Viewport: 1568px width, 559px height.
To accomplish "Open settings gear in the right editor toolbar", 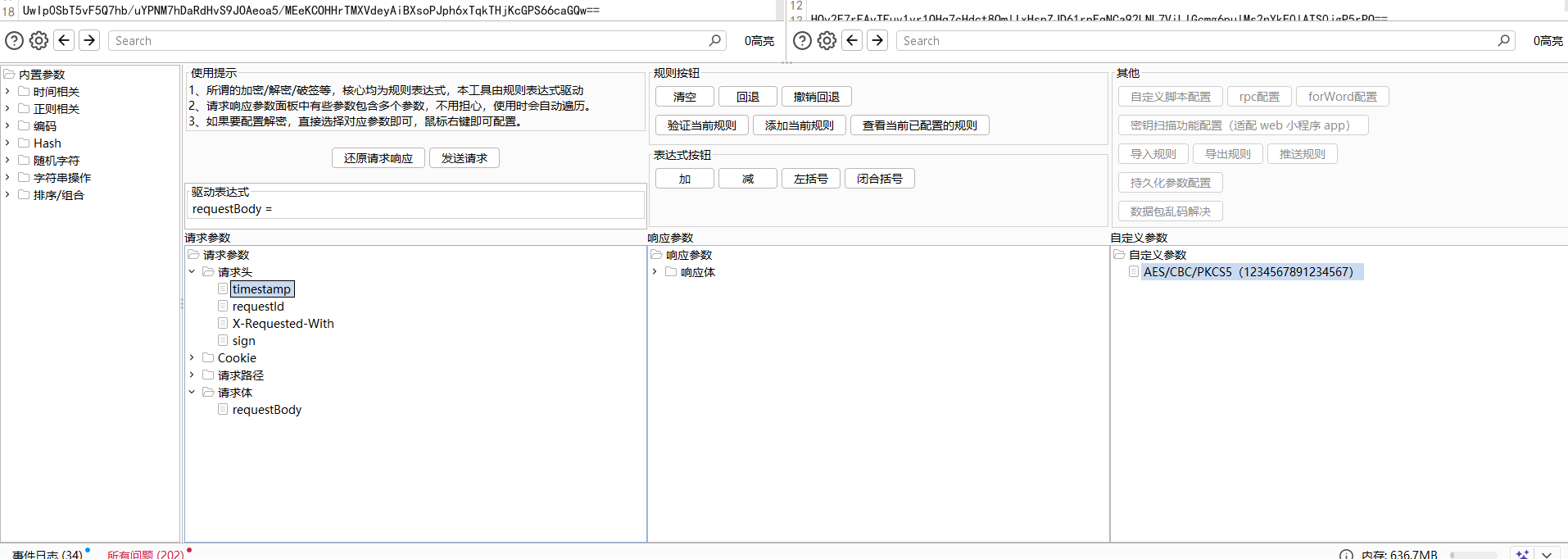I will (x=827, y=40).
